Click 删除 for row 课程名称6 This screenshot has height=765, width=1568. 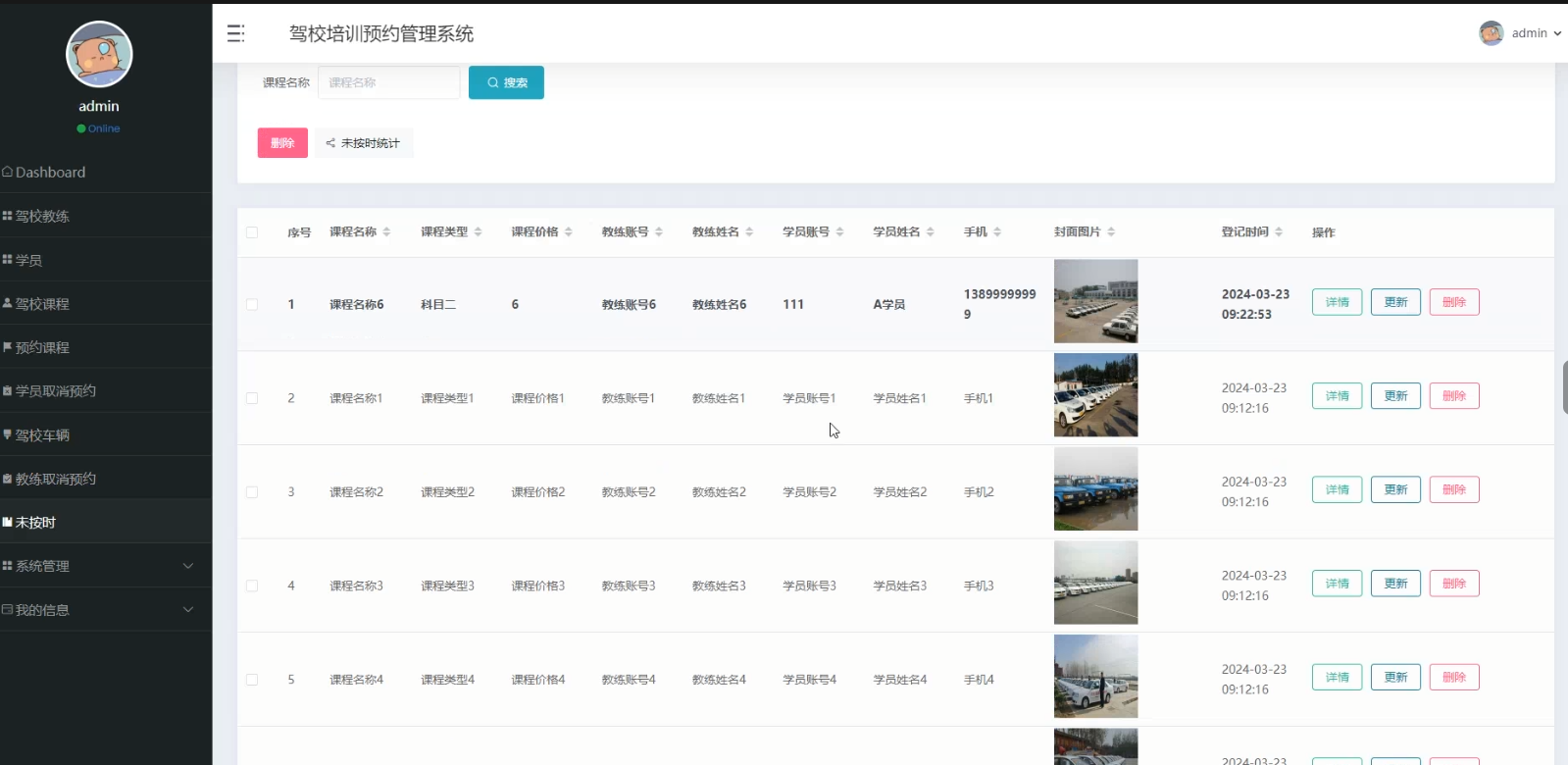click(1454, 302)
